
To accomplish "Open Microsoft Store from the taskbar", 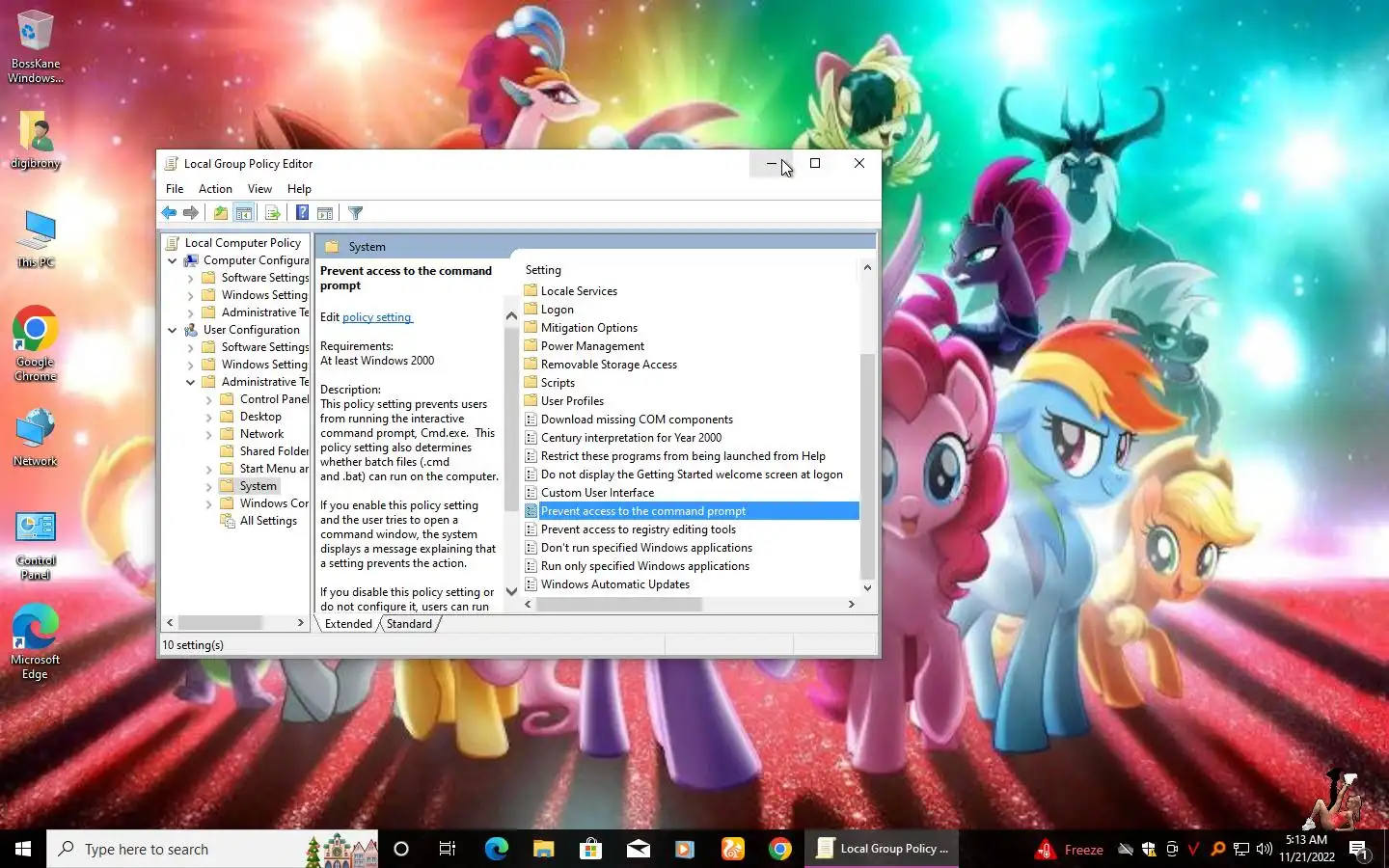I will coord(590,849).
